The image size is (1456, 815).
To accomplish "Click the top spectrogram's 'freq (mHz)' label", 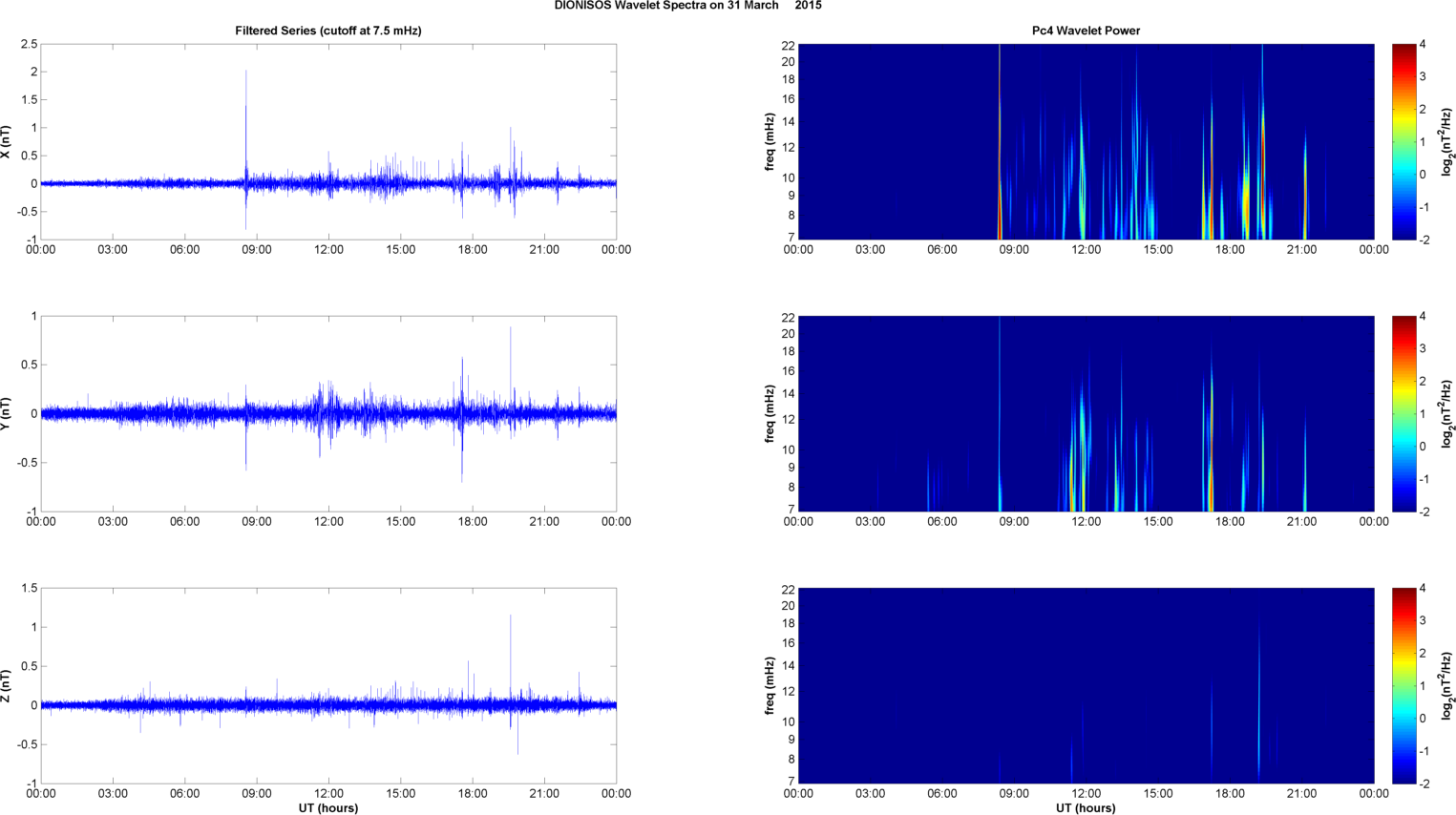I will tap(770, 141).
